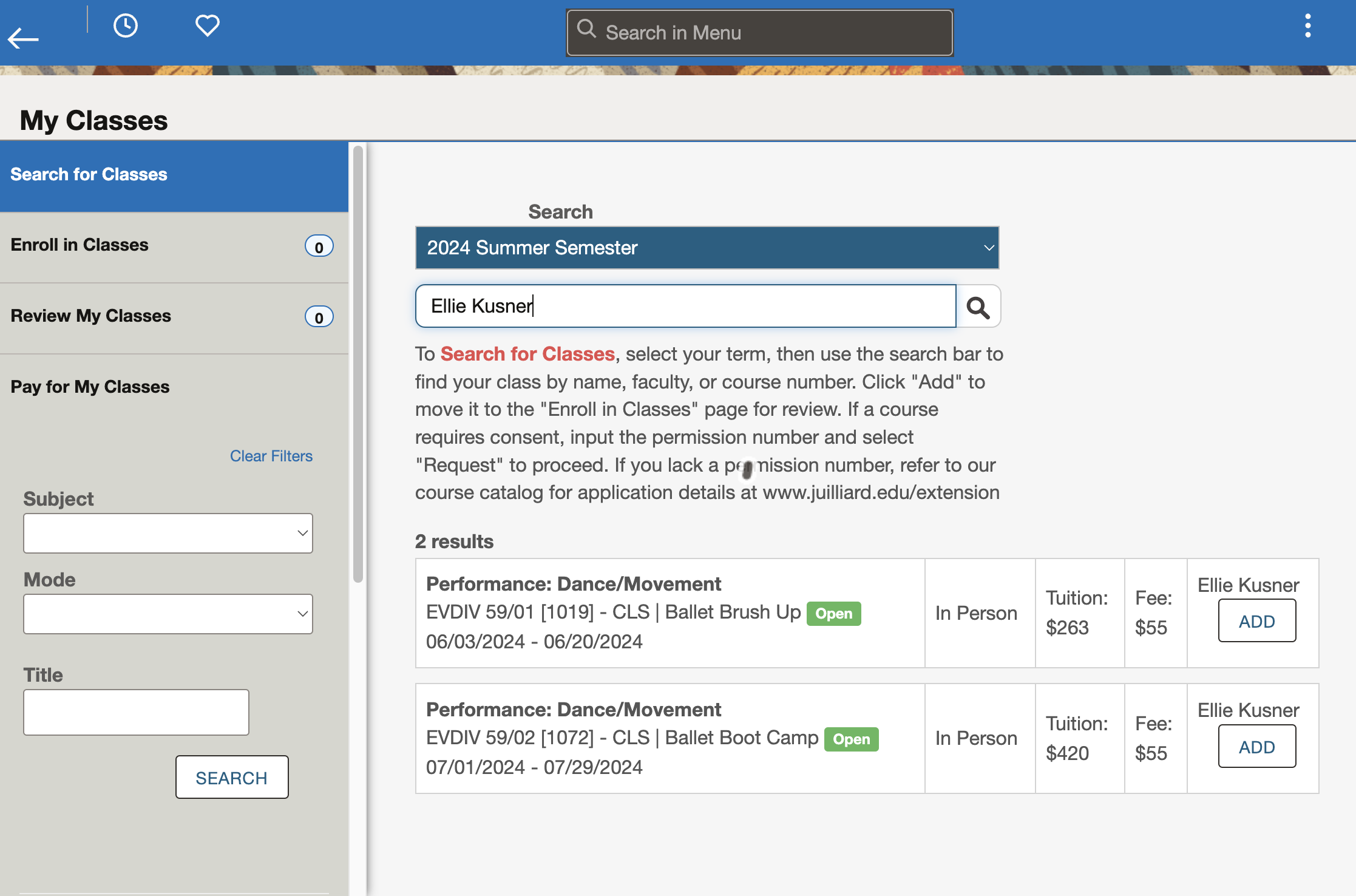Click the Open badge on Ballet Brush Up

coord(833,614)
